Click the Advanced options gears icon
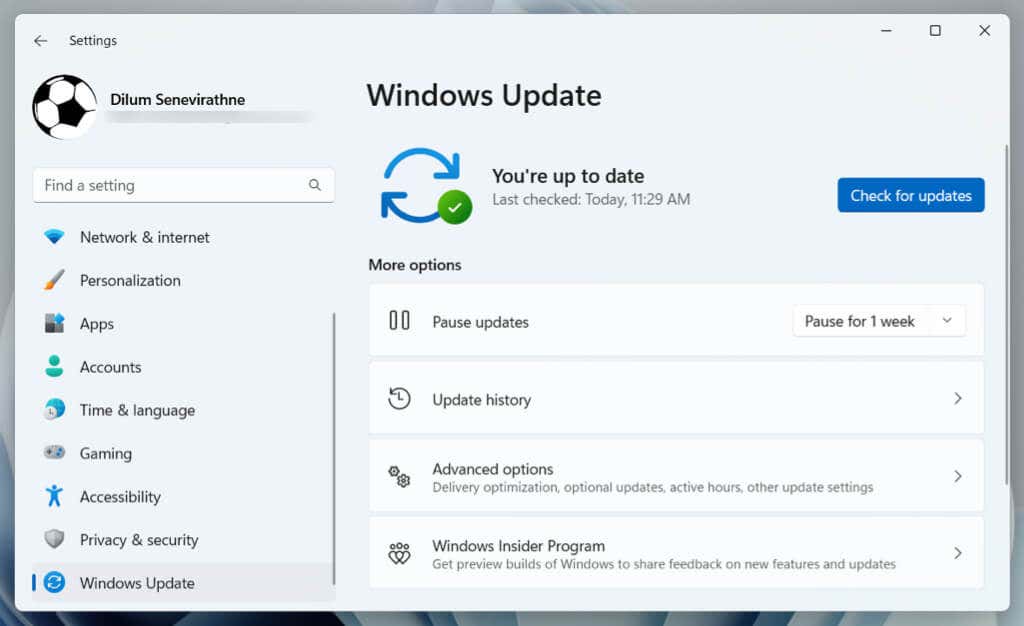 [399, 476]
